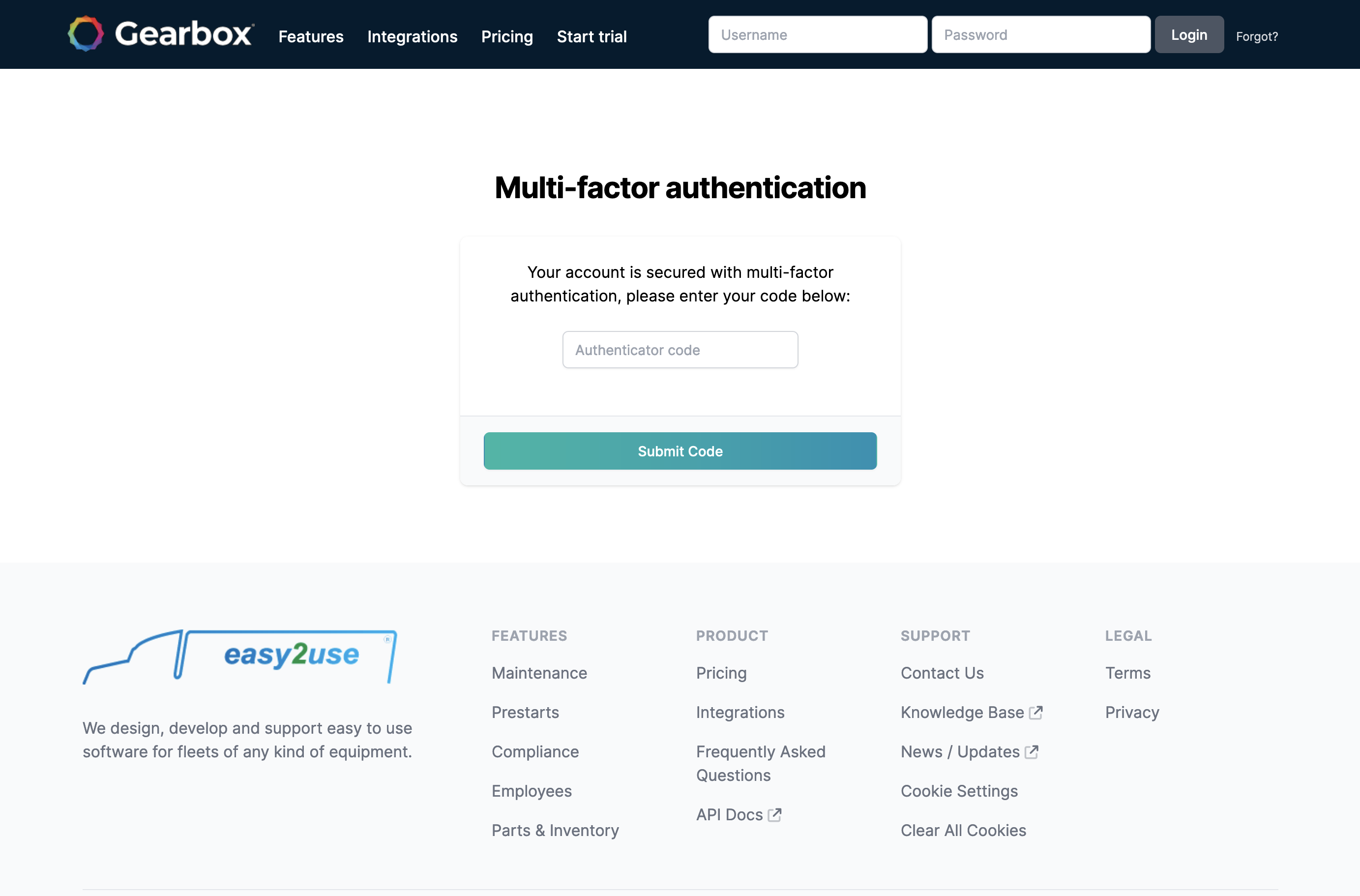Open Frequently Asked Questions
This screenshot has height=896, width=1360.
tap(761, 763)
